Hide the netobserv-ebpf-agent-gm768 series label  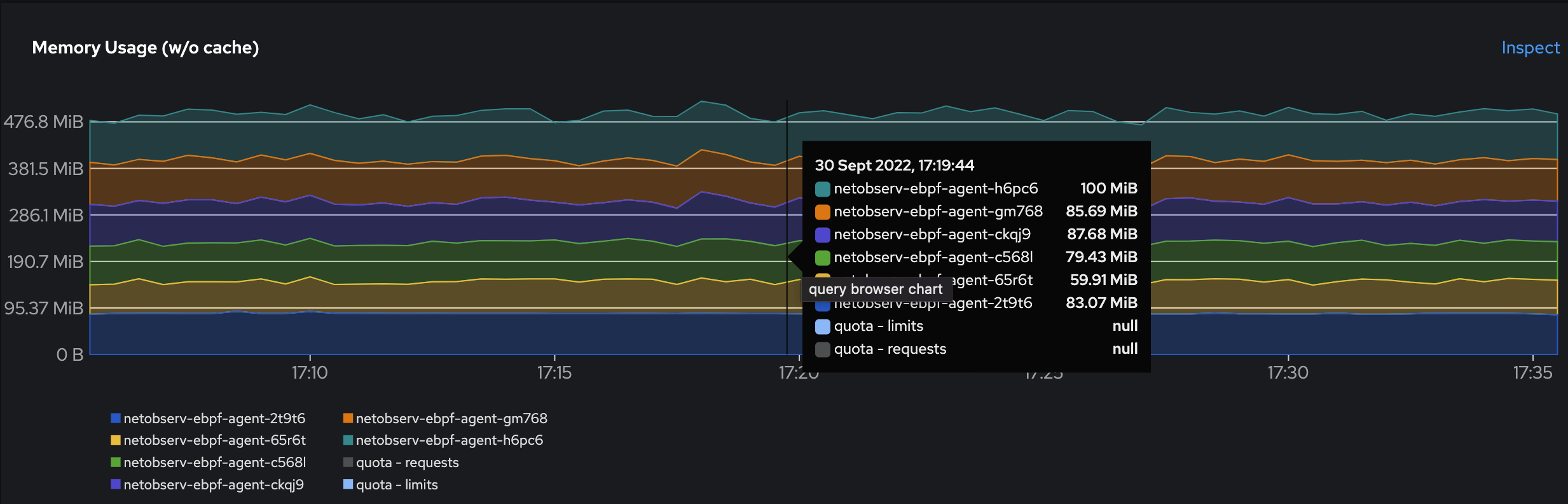[451, 419]
